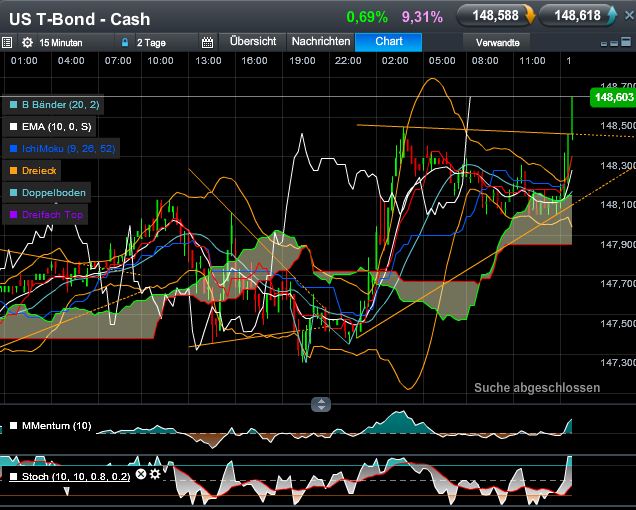The image size is (636, 510).
Task: Open the Verwandte tab
Action: 497,42
